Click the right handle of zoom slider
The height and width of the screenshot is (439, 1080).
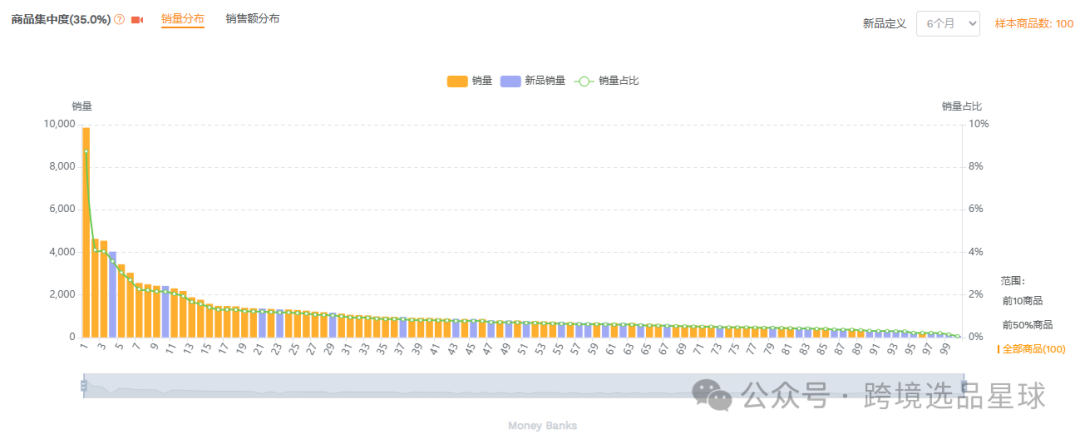coord(963,386)
